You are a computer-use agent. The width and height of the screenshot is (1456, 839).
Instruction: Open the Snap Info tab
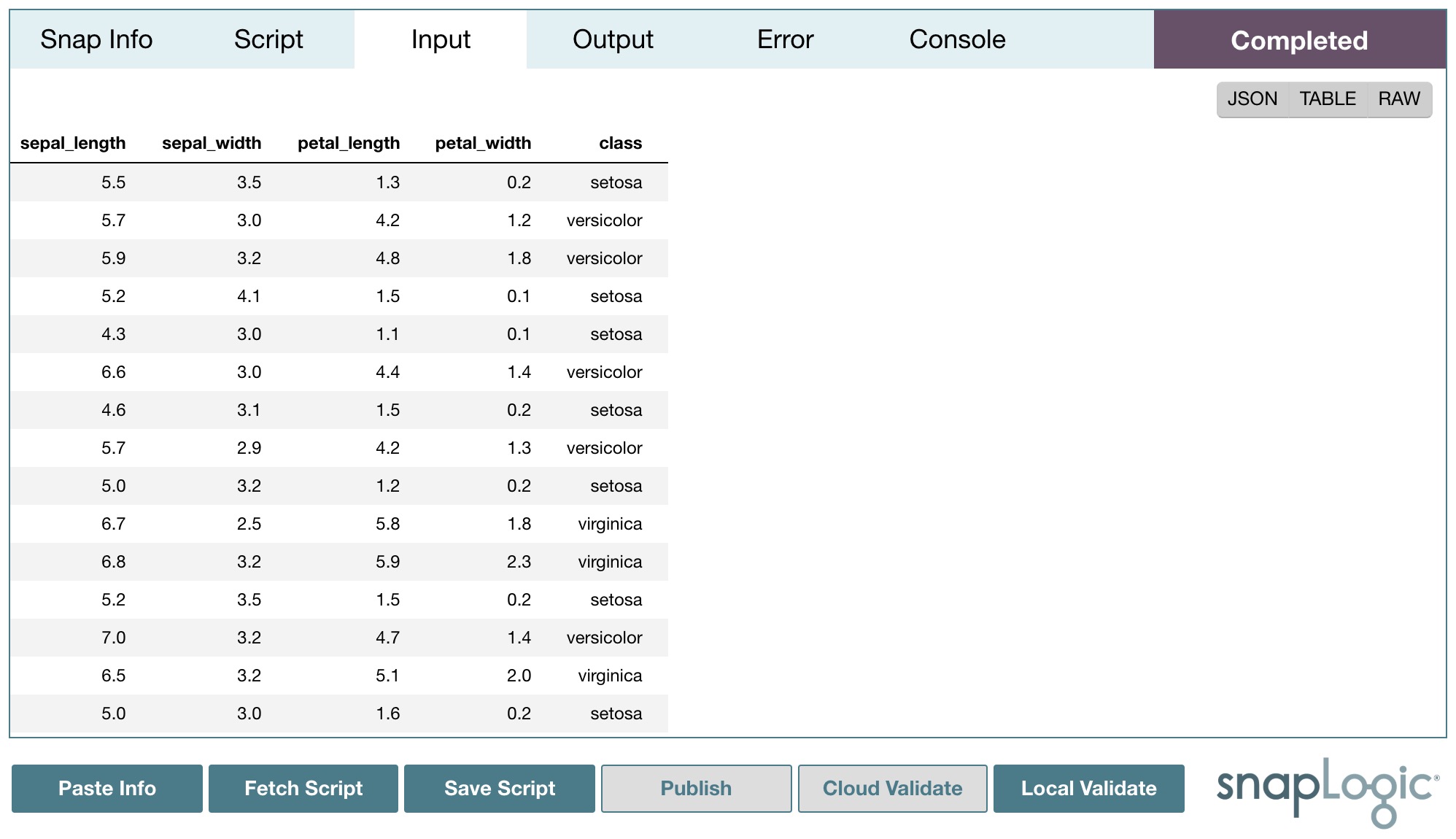[x=96, y=39]
